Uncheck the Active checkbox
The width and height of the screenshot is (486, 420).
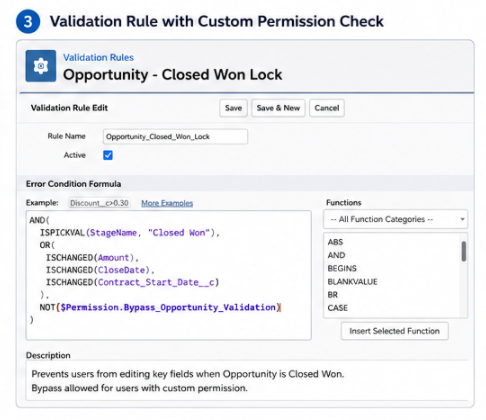click(108, 155)
